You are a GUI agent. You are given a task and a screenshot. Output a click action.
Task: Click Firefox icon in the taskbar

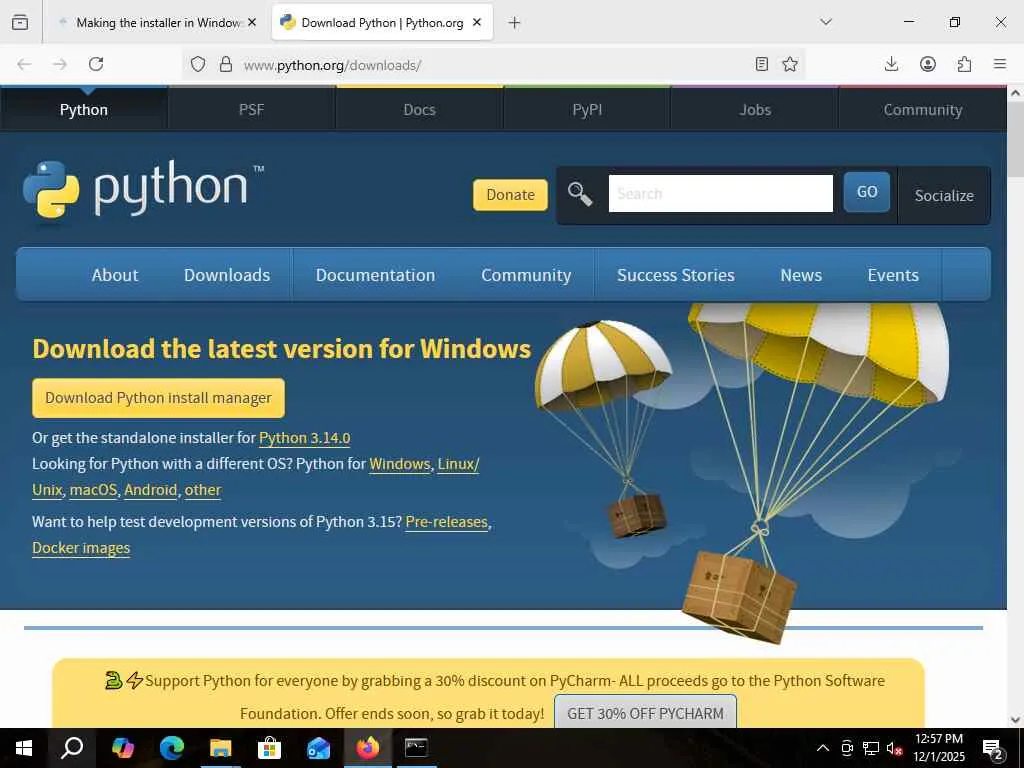(368, 748)
